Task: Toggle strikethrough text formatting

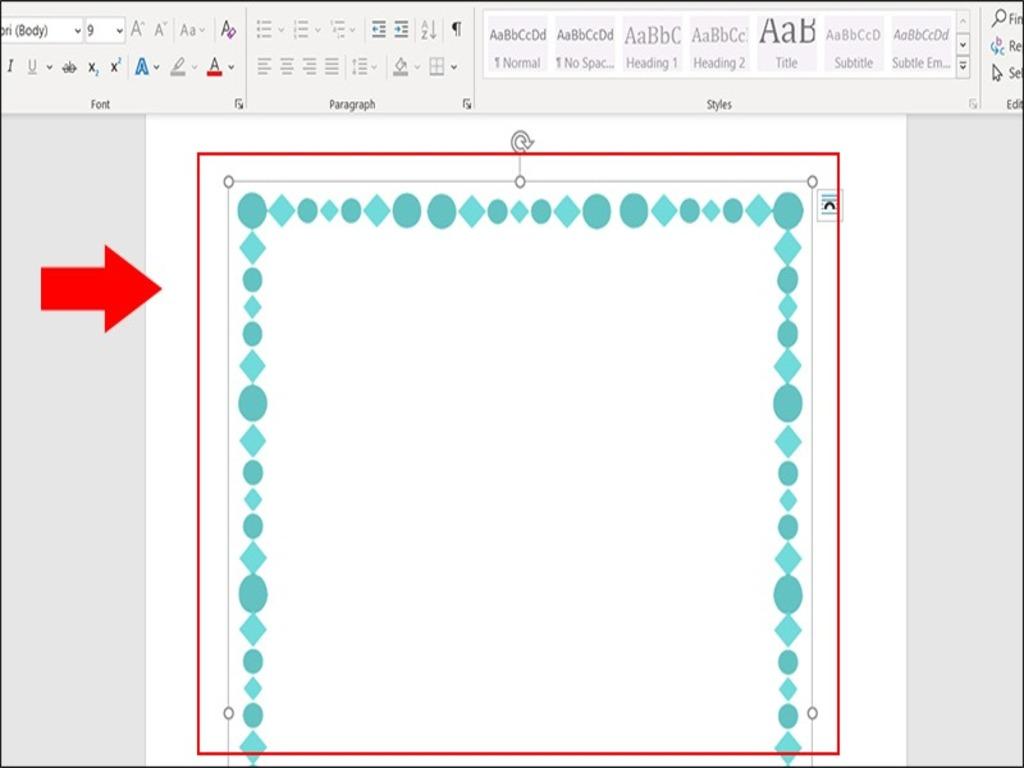Action: click(69, 67)
